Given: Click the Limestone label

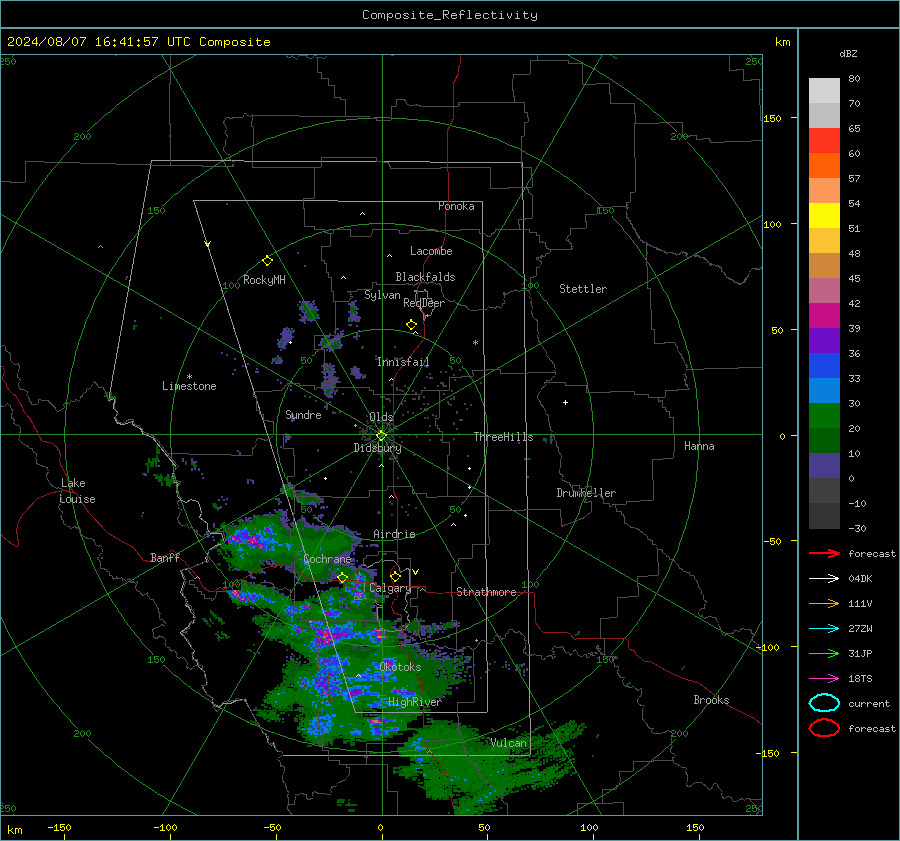Looking at the screenshot, I should (x=189, y=386).
